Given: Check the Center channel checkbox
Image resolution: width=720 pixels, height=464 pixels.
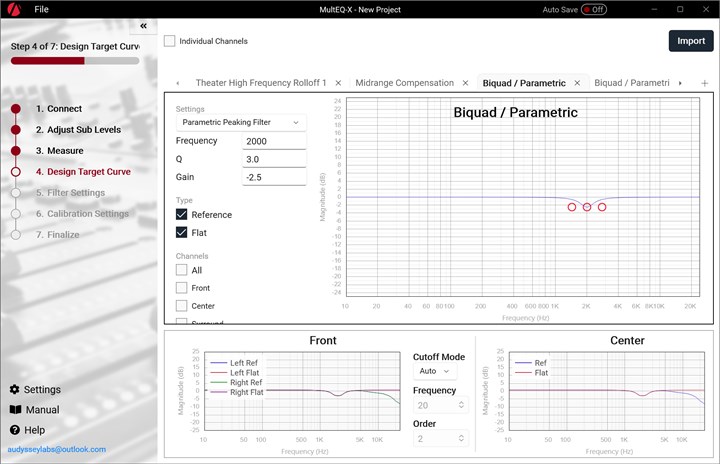Looking at the screenshot, I should pyautogui.click(x=181, y=306).
